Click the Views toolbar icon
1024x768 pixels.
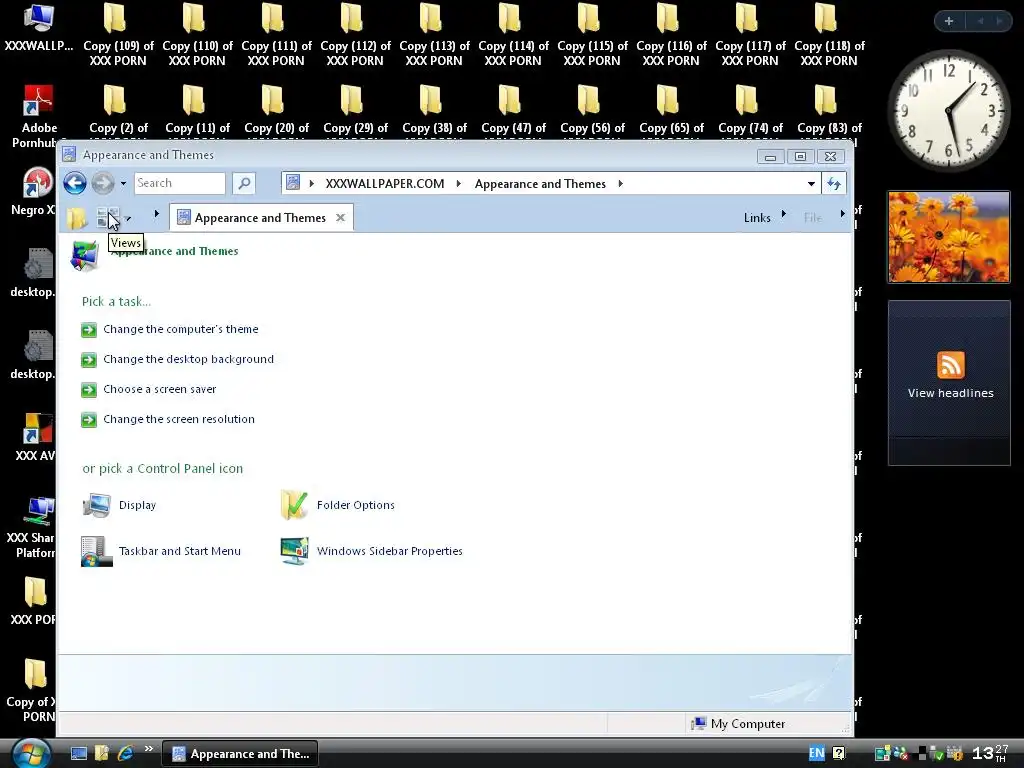[107, 217]
